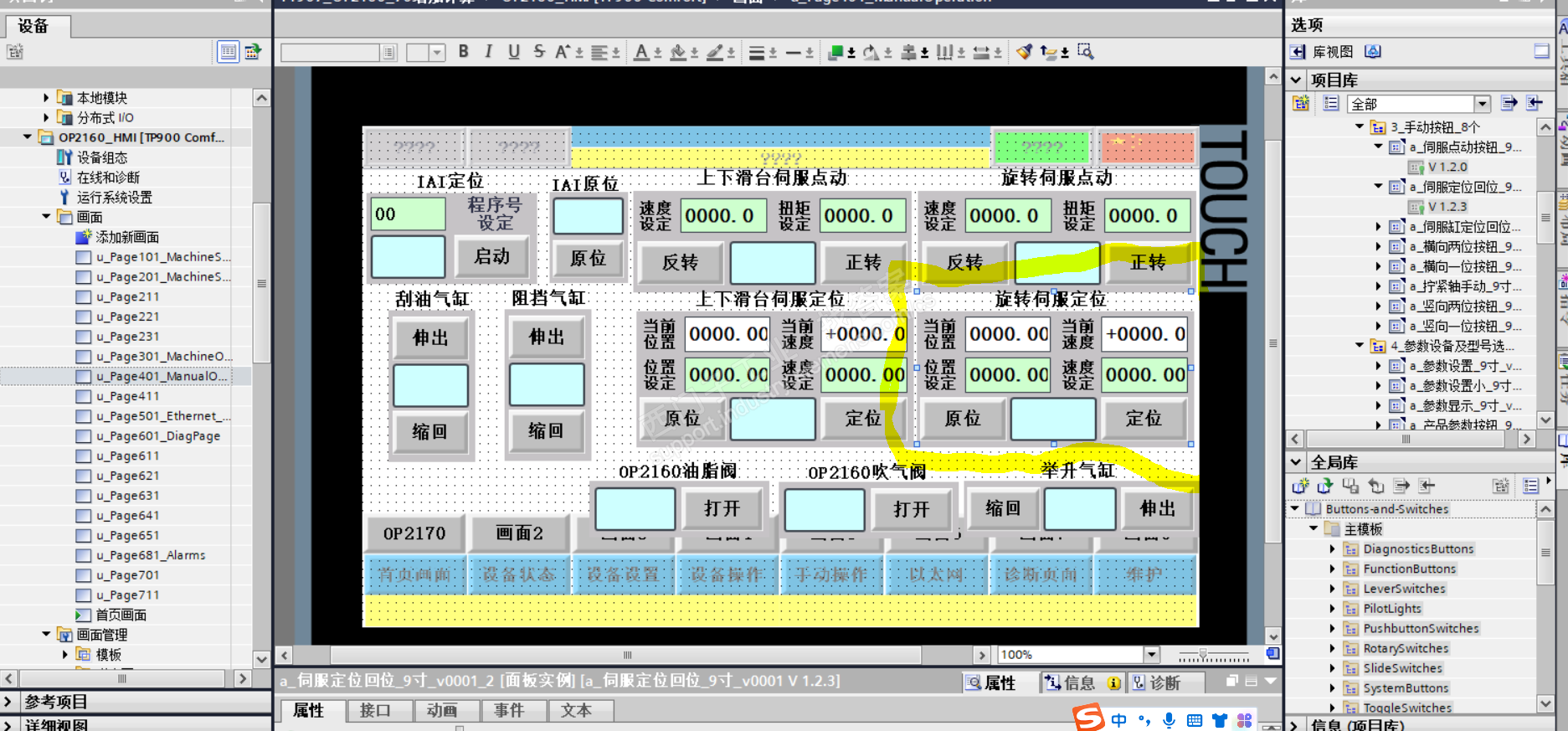Image resolution: width=1568 pixels, height=731 pixels.
Task: Activate the format painter brush
Action: tap(1024, 52)
